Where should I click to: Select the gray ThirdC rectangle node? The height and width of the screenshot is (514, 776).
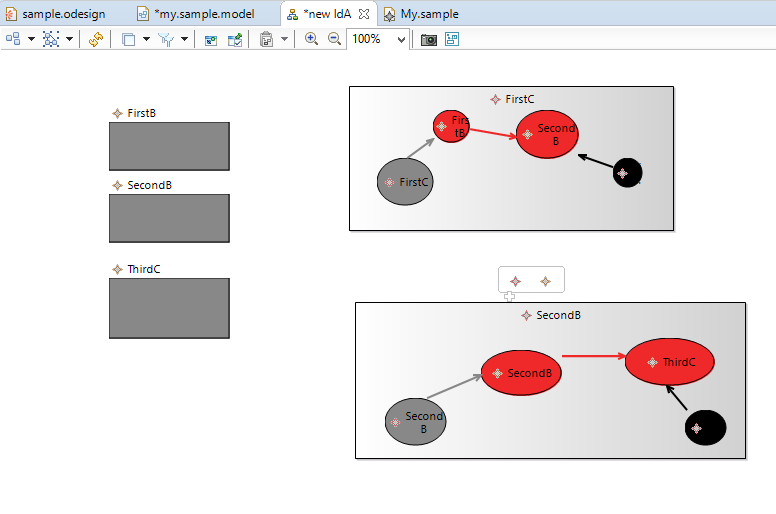(x=169, y=308)
